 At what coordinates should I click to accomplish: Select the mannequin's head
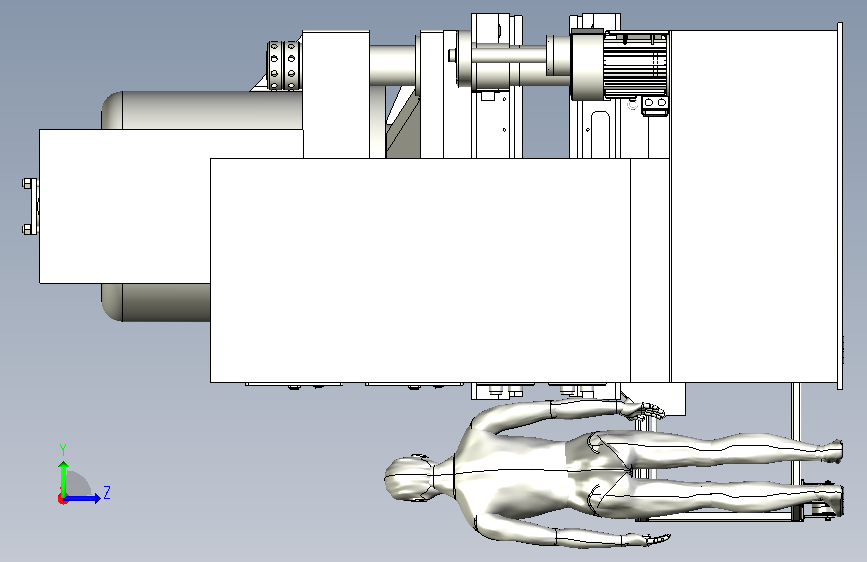(x=409, y=478)
